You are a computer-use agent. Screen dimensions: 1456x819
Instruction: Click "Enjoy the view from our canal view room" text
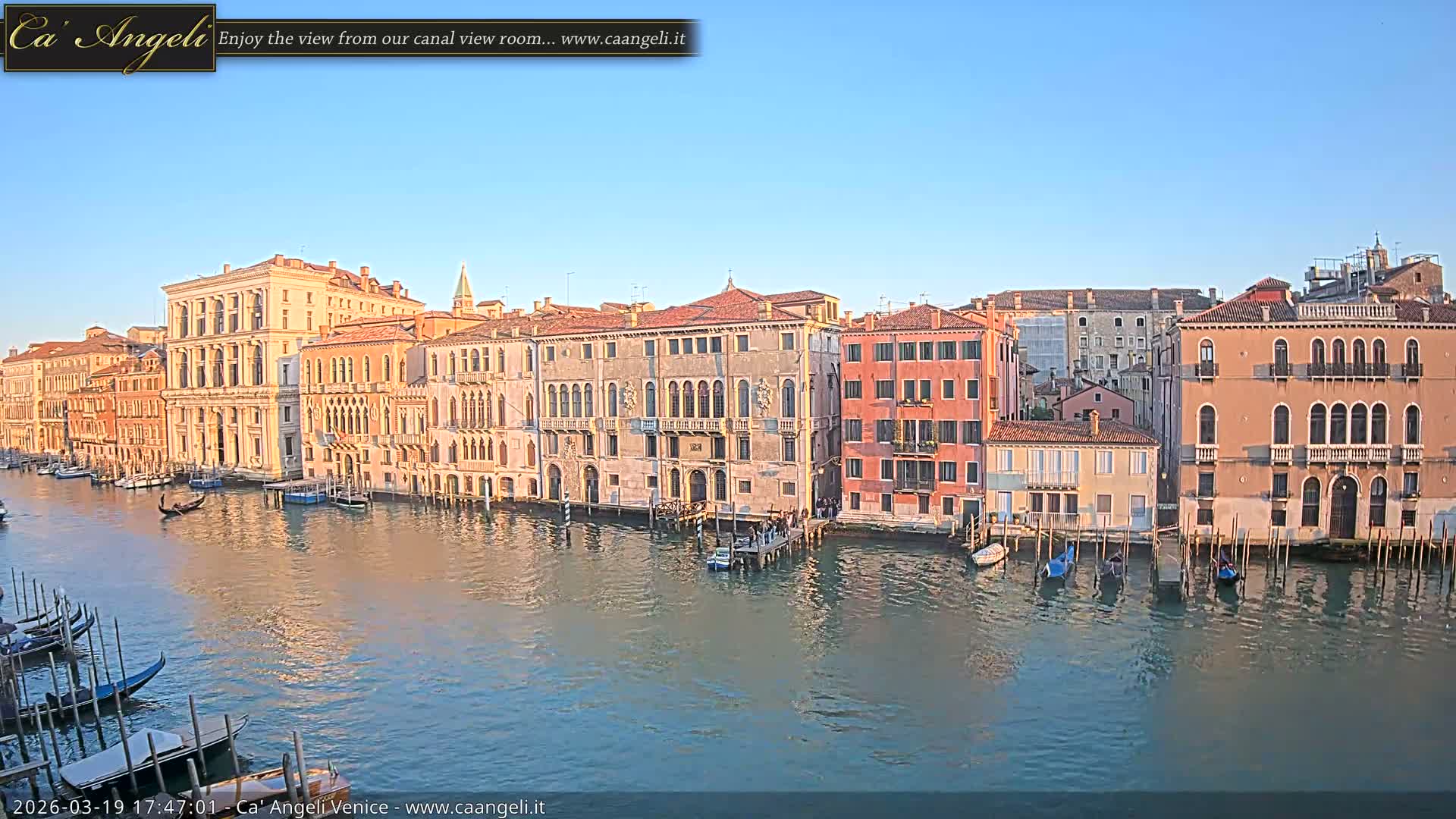pos(387,38)
